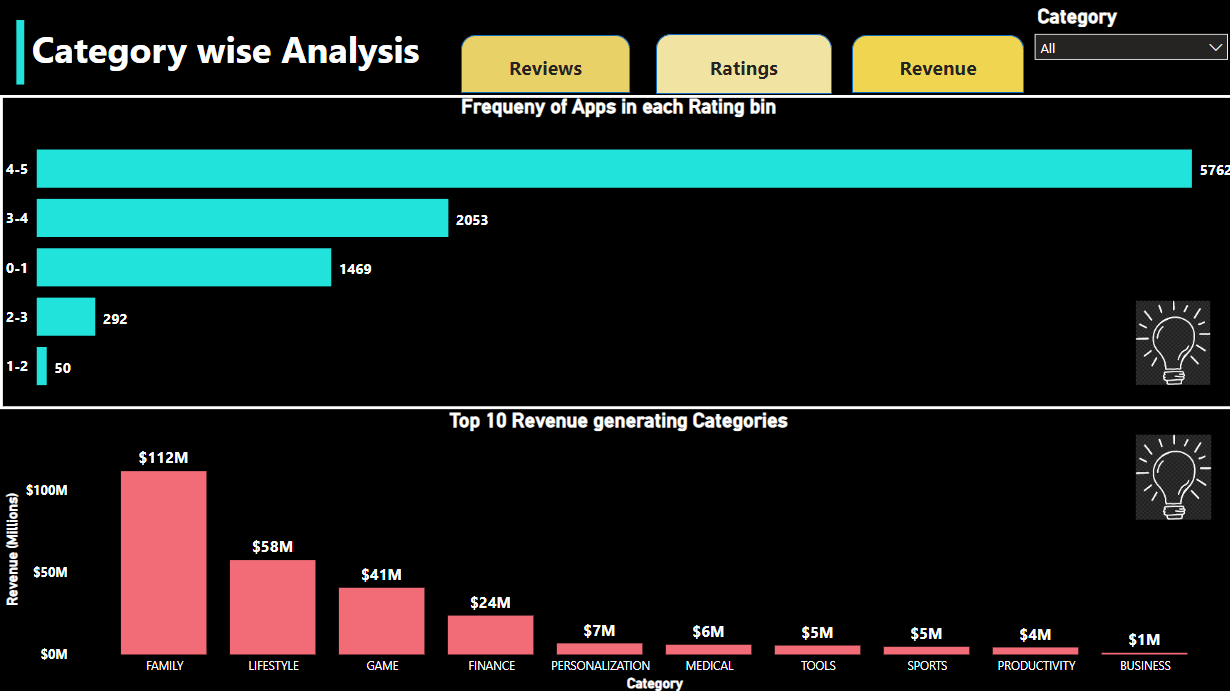Click the $112M data label

(163, 458)
